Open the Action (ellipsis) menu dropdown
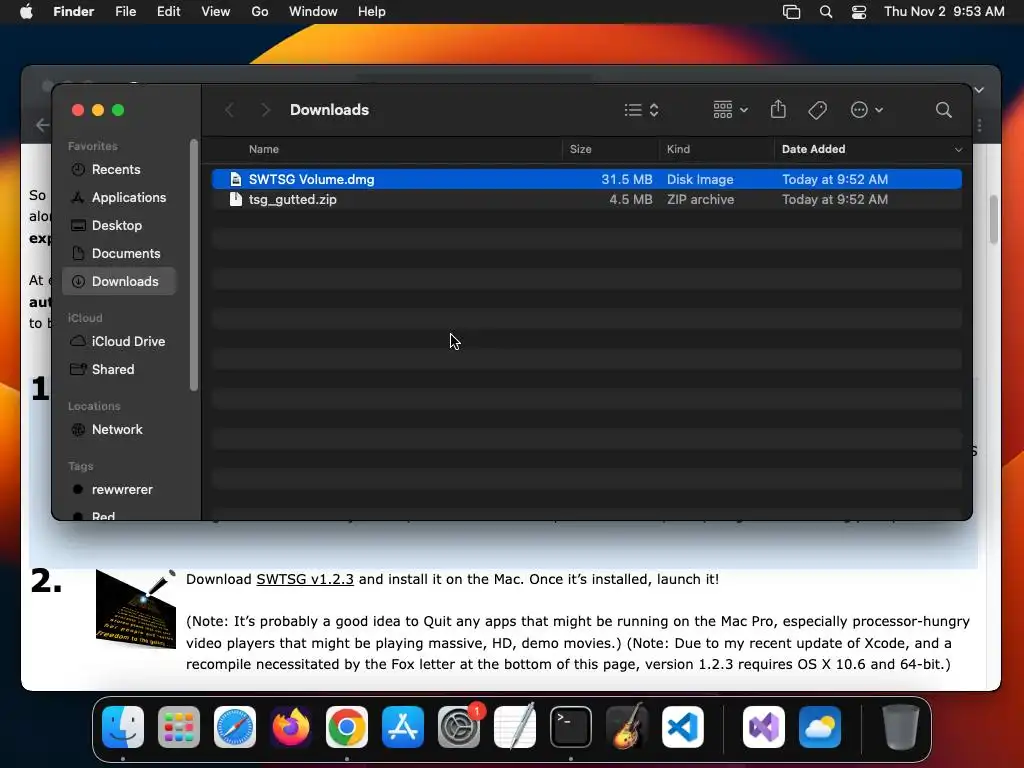 867,110
